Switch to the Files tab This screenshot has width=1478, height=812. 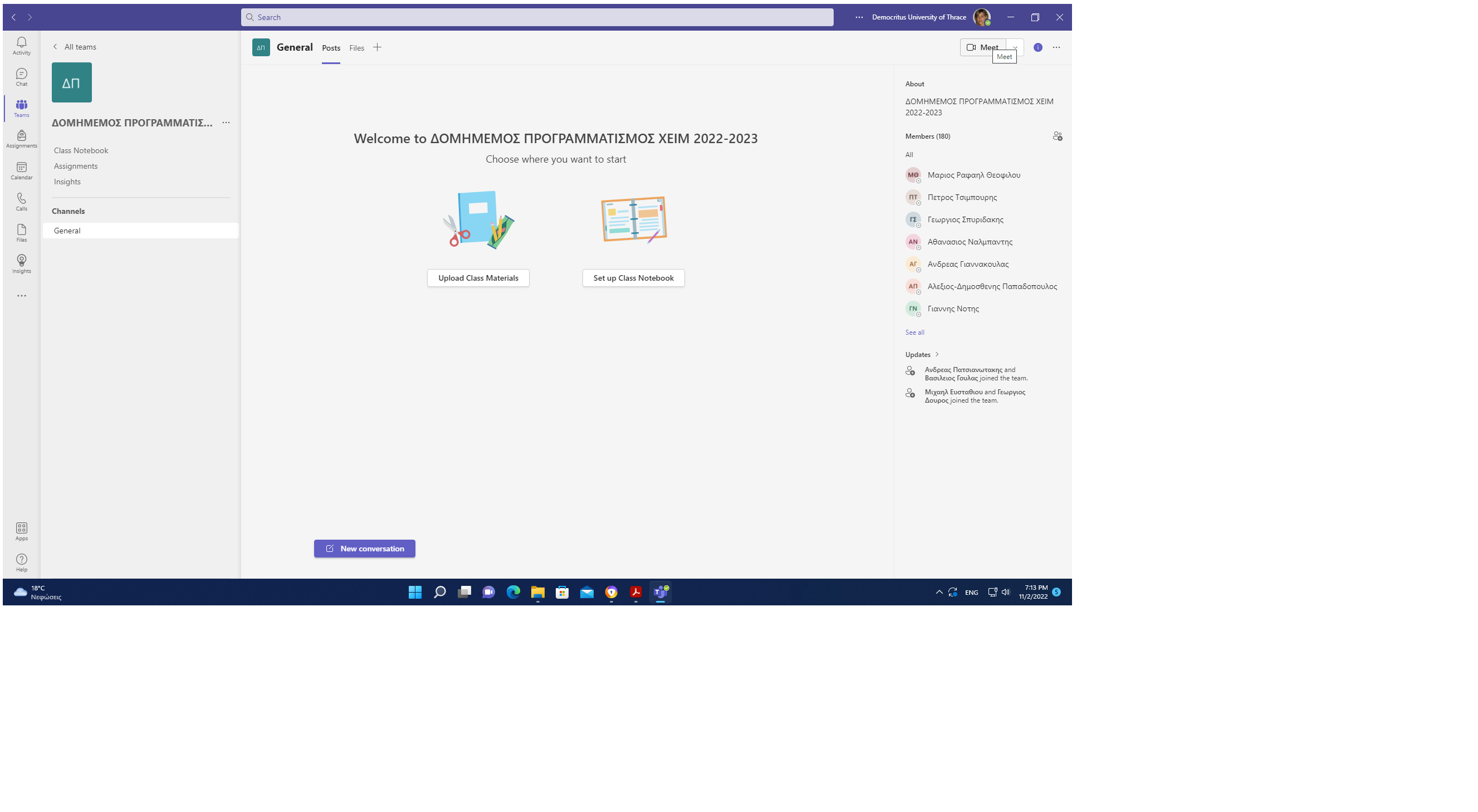coord(356,48)
